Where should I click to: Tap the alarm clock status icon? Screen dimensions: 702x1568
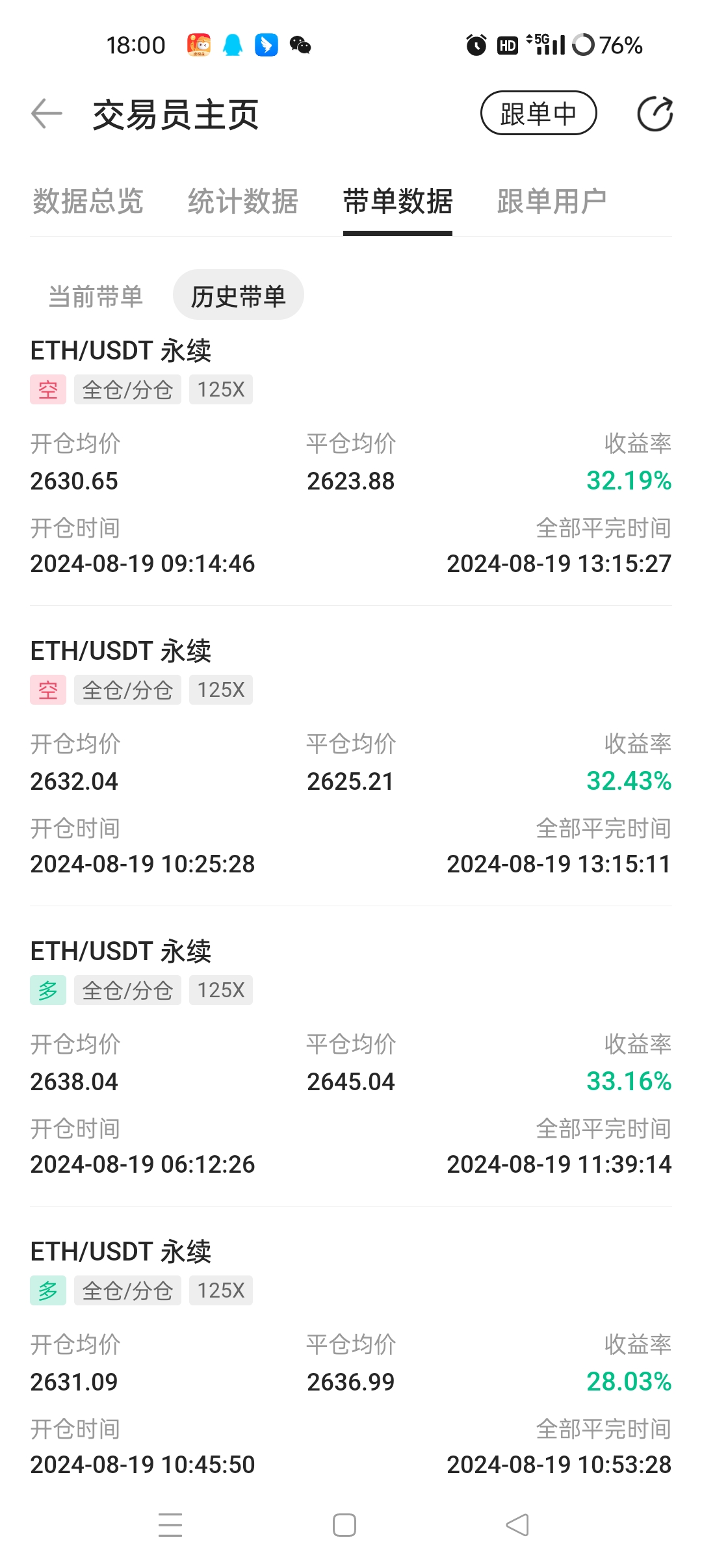476,45
